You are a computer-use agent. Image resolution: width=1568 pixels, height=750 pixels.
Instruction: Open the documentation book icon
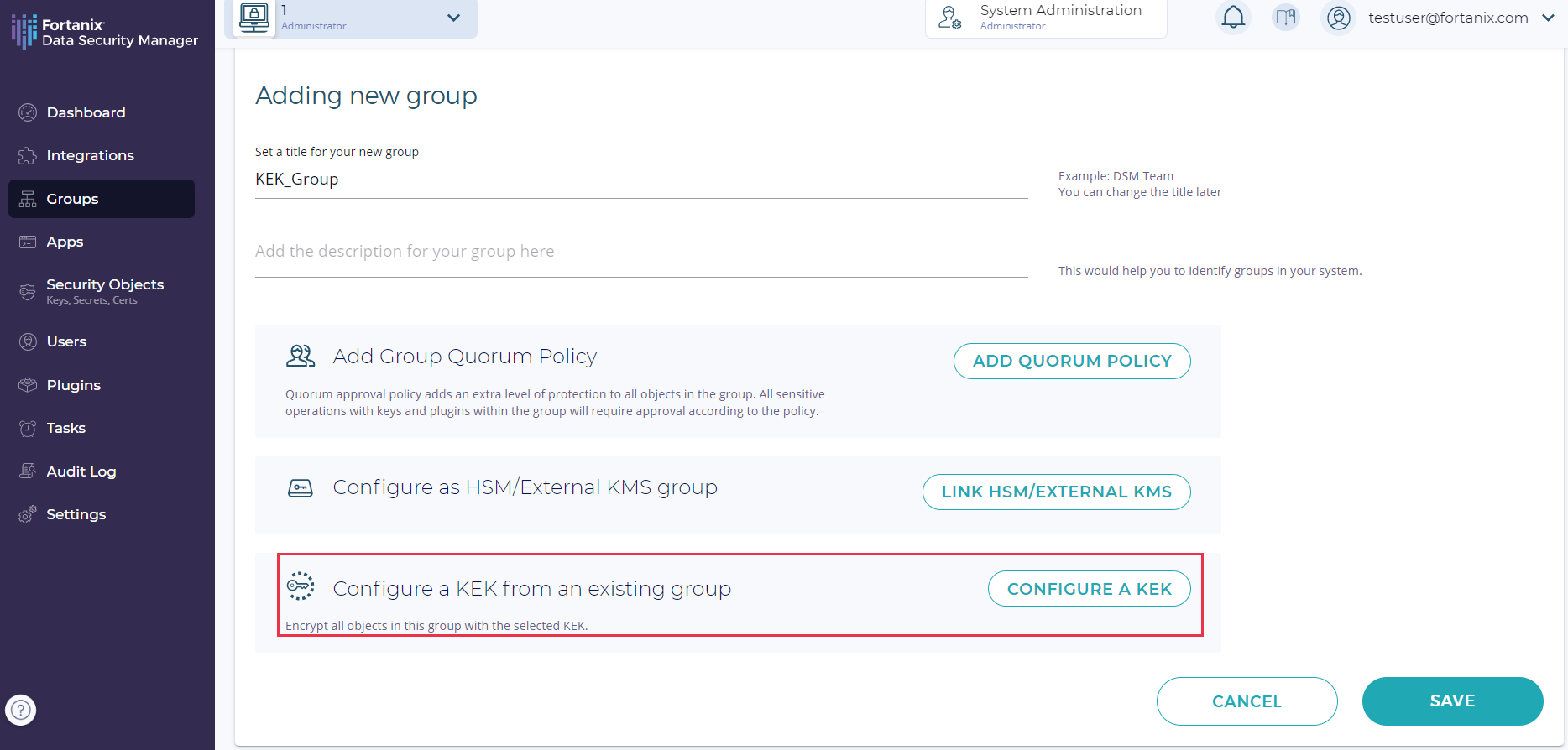1285,18
